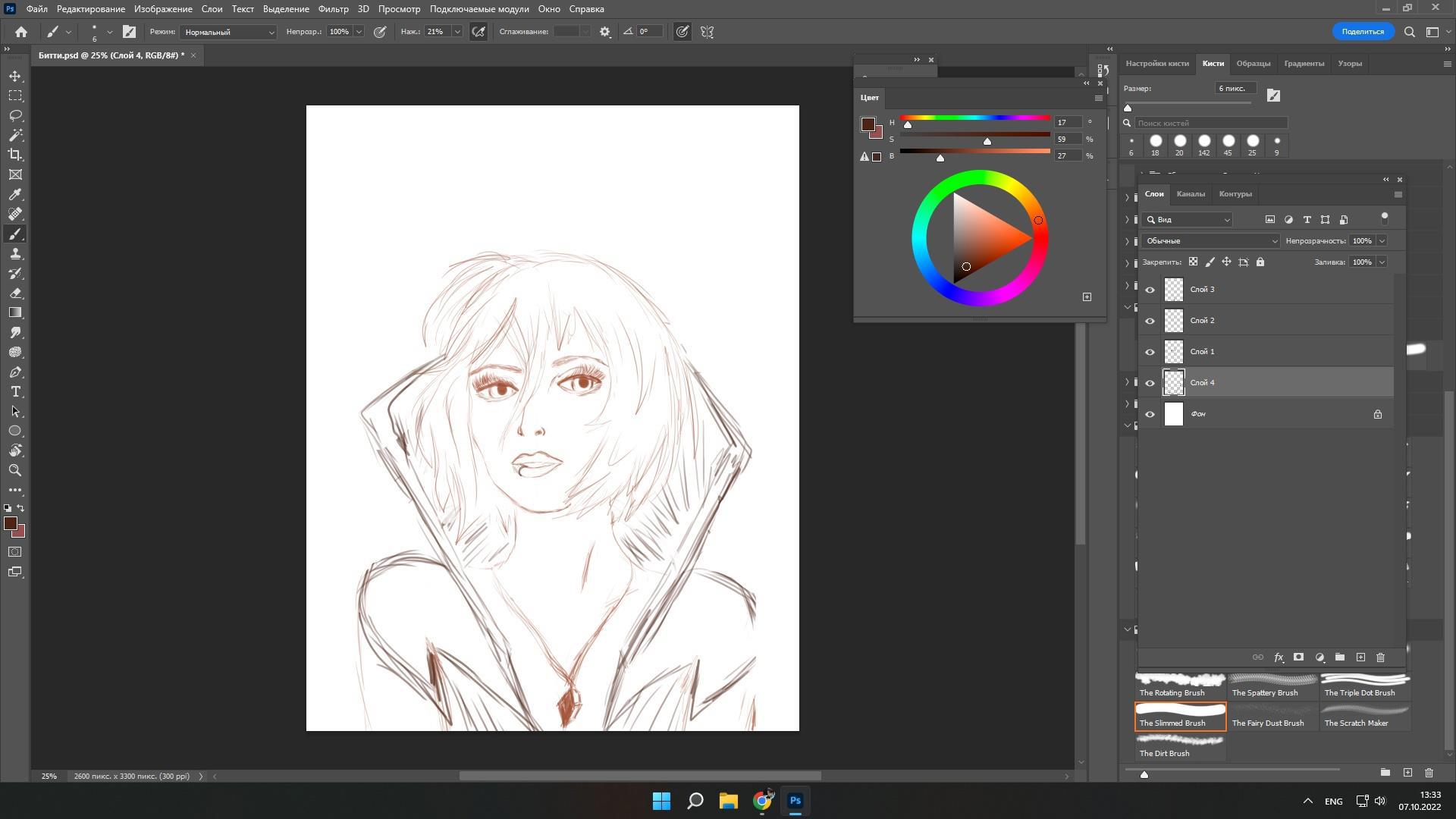Hide the Слой 3 layer

coord(1150,290)
